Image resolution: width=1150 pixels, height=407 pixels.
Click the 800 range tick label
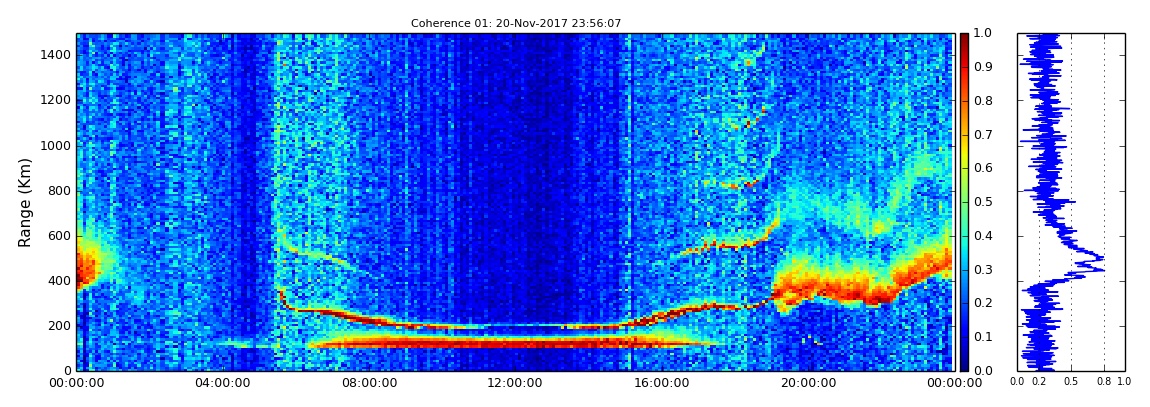pyautogui.click(x=59, y=191)
